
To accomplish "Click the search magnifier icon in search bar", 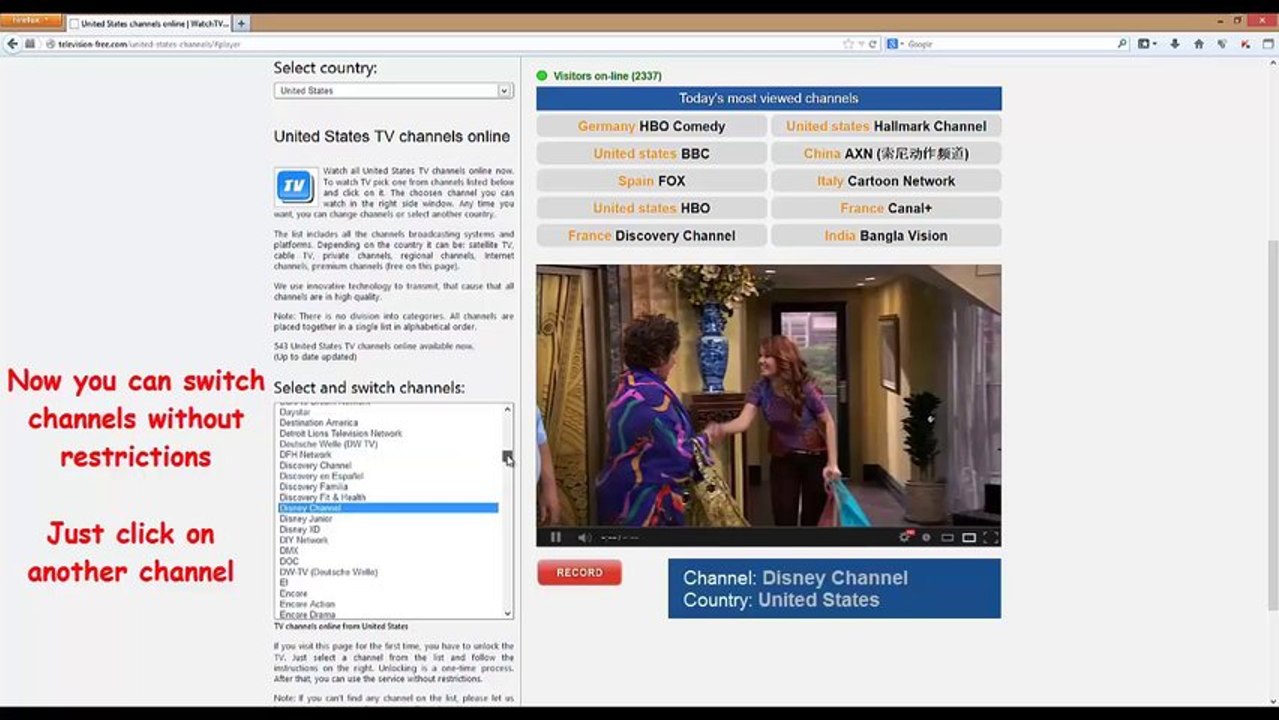I will [1122, 44].
